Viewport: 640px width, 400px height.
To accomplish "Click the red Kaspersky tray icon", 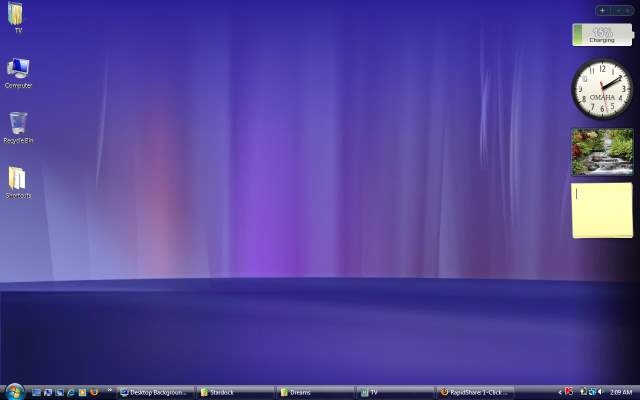I will (569, 392).
